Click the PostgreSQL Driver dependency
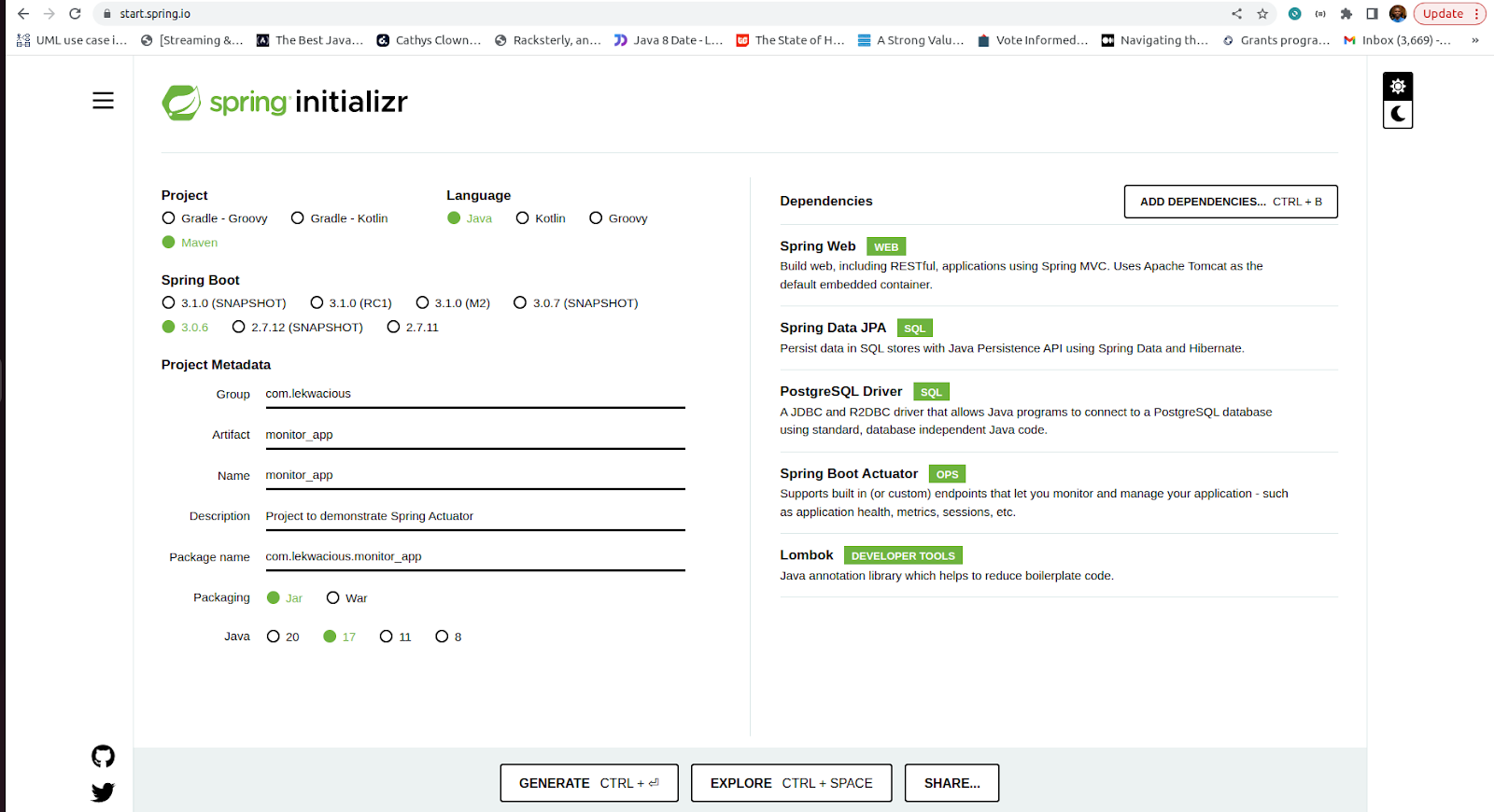This screenshot has height=812, width=1494. click(x=1059, y=411)
